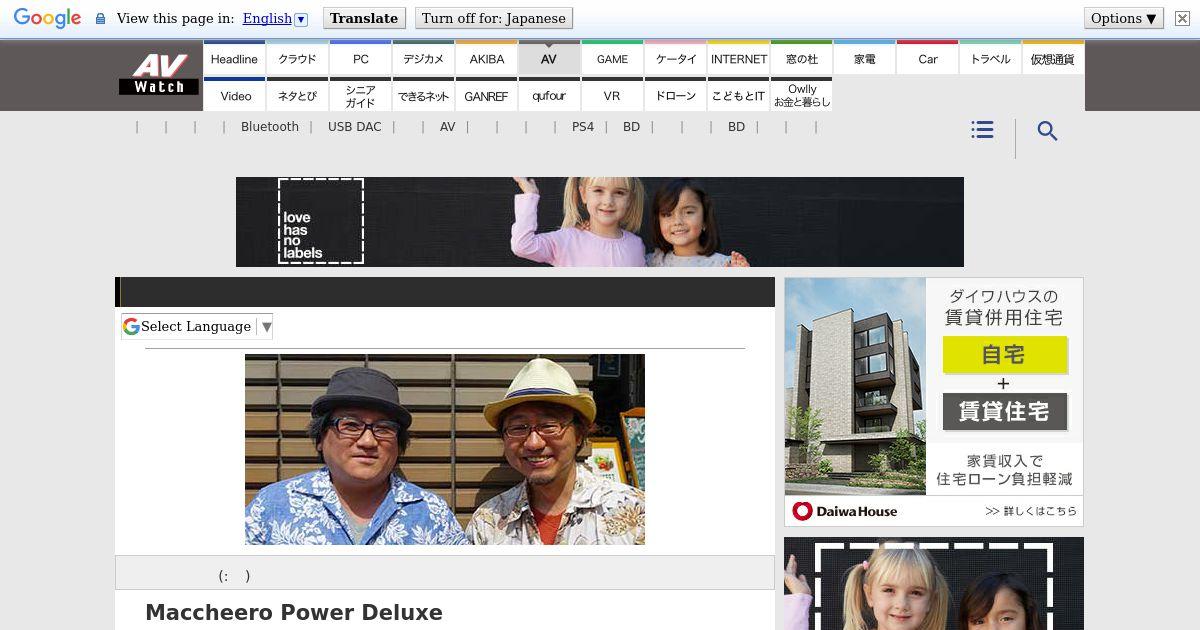
Task: Open the hamburger list menu icon
Action: point(982,130)
